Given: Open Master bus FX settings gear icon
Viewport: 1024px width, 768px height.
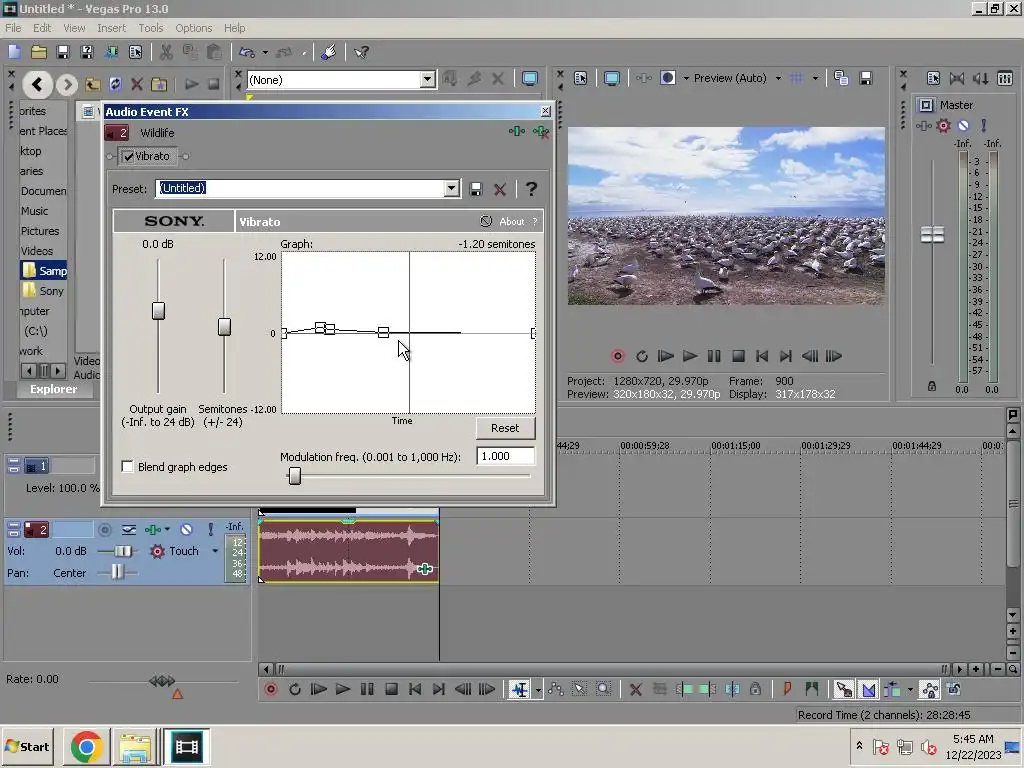Looking at the screenshot, I should (x=943, y=125).
